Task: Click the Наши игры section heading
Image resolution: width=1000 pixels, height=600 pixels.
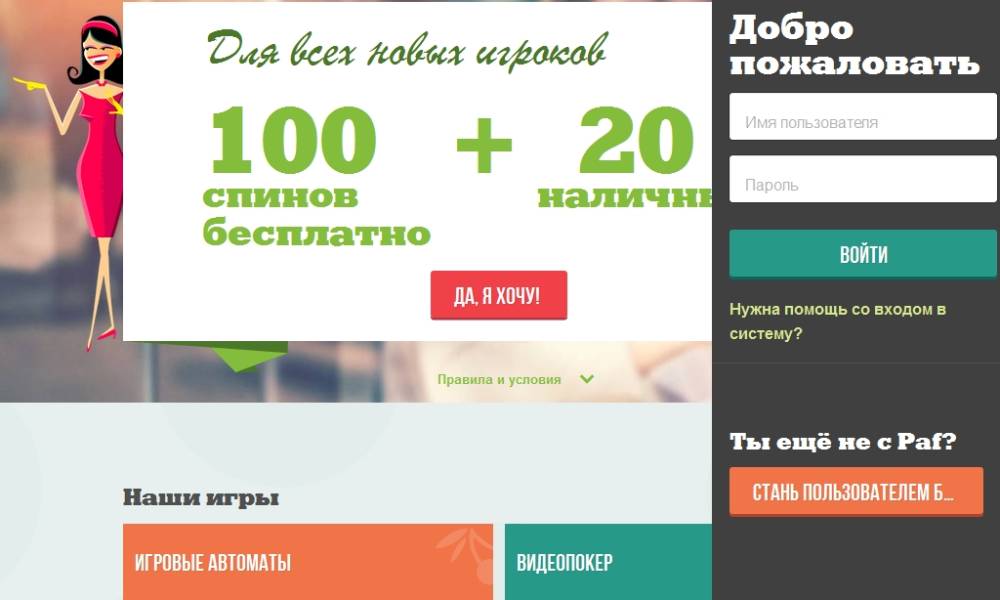Action: (x=201, y=497)
